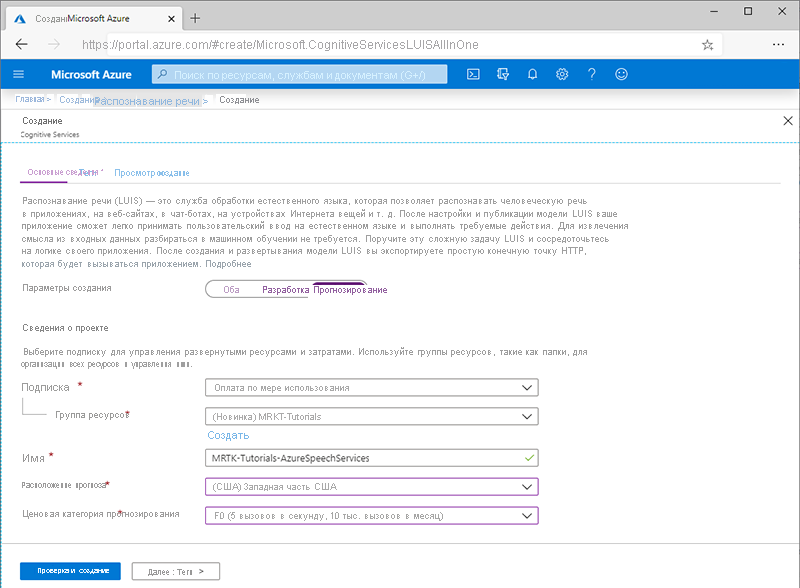Image resolution: width=800 pixels, height=588 pixels.
Task: Expand the Подписка dropdown
Action: coord(371,388)
